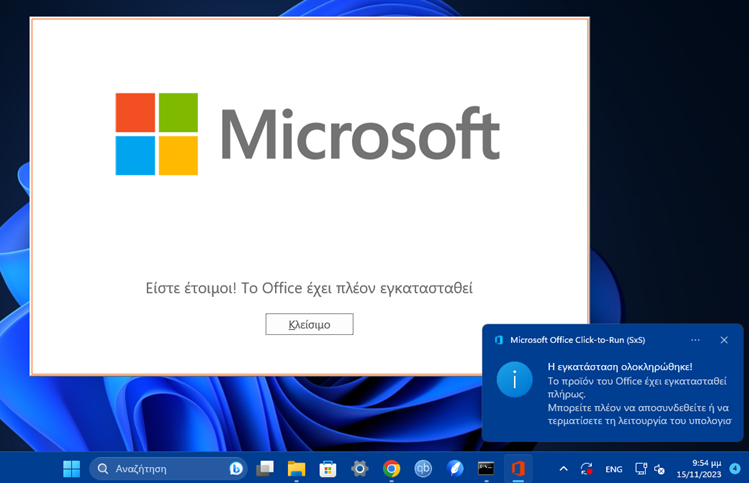Click 'Είστε έτοιμοι! Το Office έχει πλέον εγκατασταθεί' message
Image resolution: width=749 pixels, height=483 pixels.
click(309, 288)
